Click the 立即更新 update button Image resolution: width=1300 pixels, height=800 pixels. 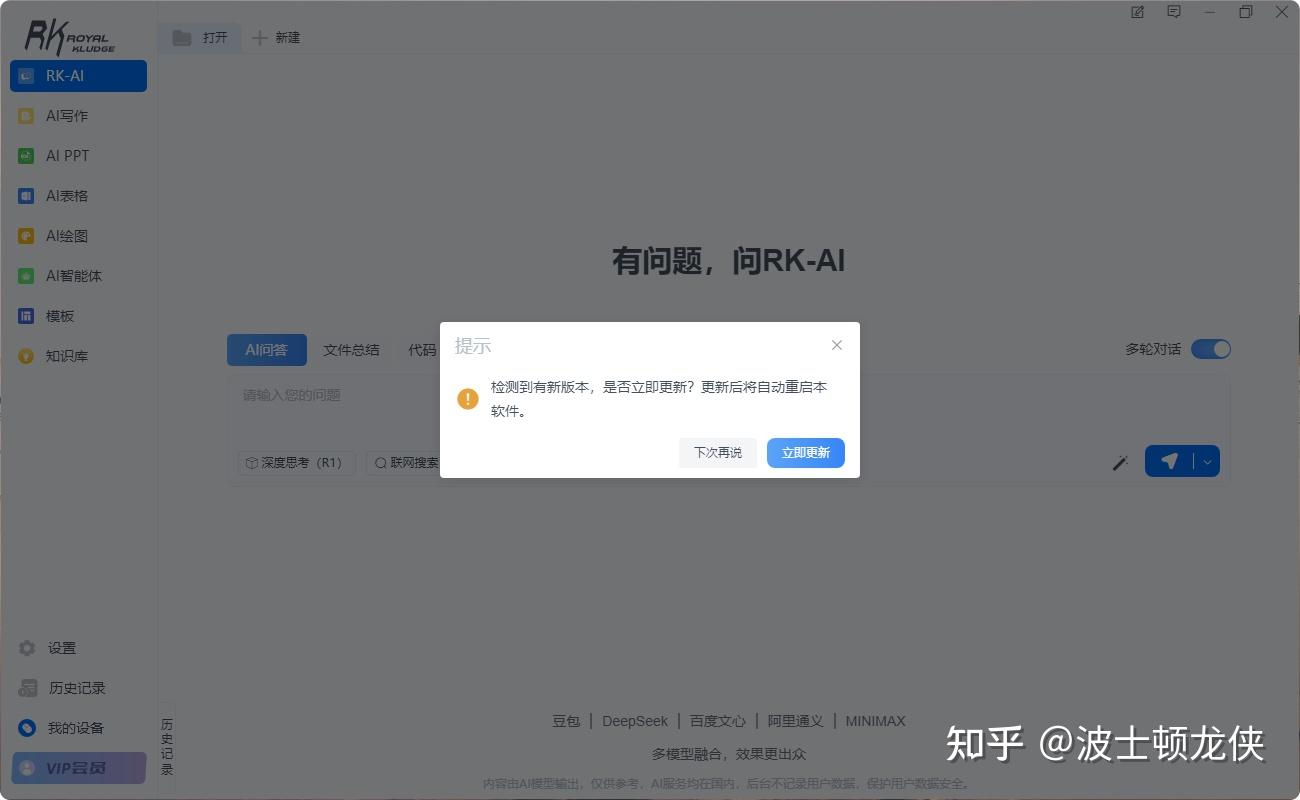click(x=805, y=452)
